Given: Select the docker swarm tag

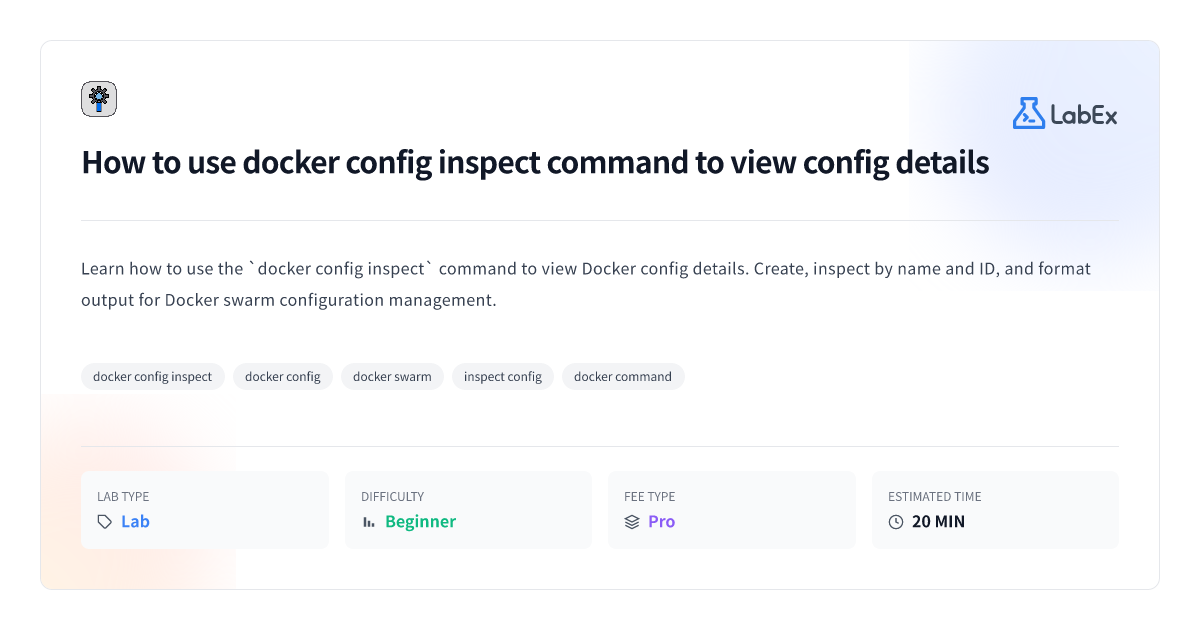Looking at the screenshot, I should coord(392,377).
